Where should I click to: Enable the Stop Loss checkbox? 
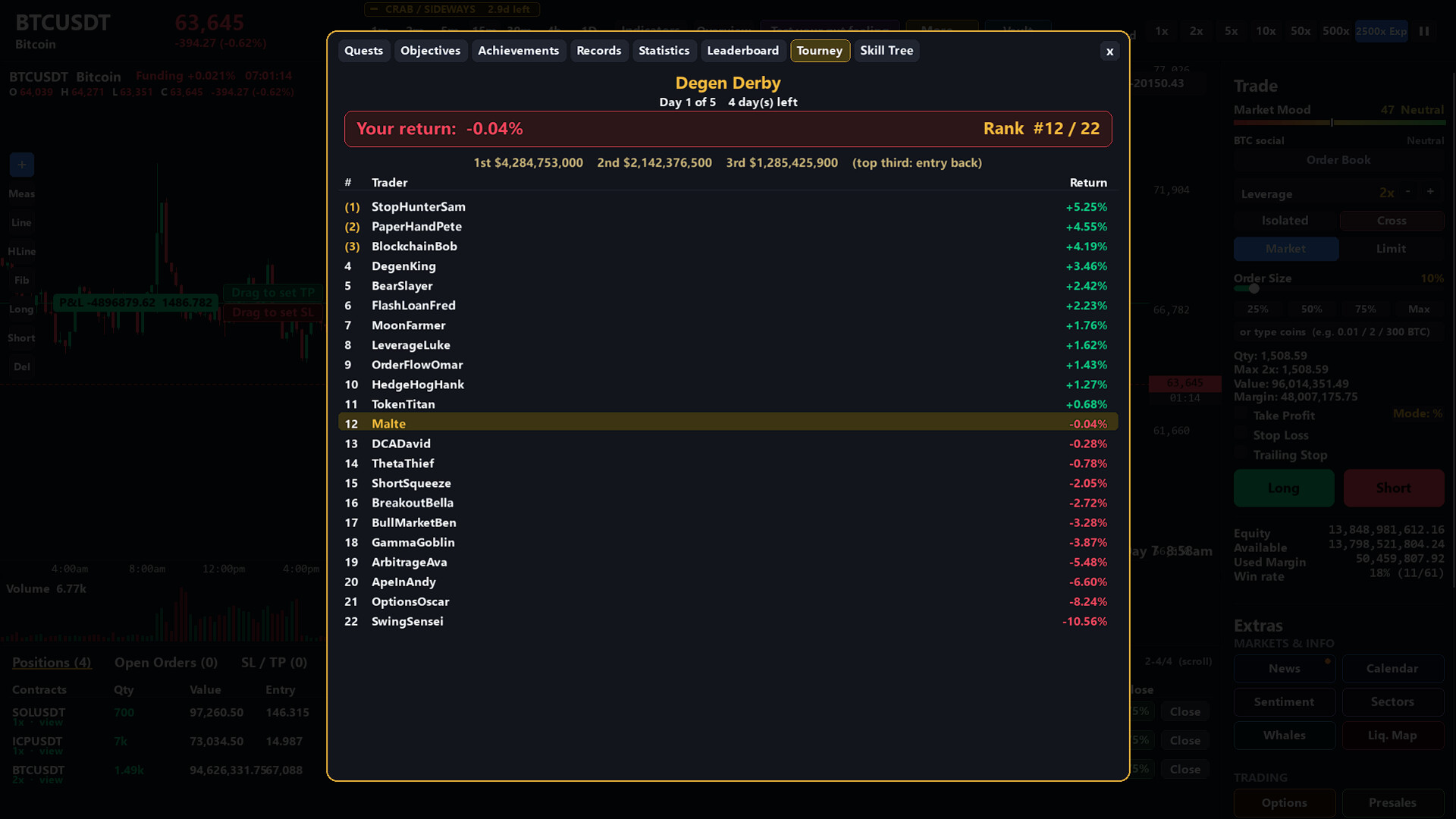pos(1241,435)
